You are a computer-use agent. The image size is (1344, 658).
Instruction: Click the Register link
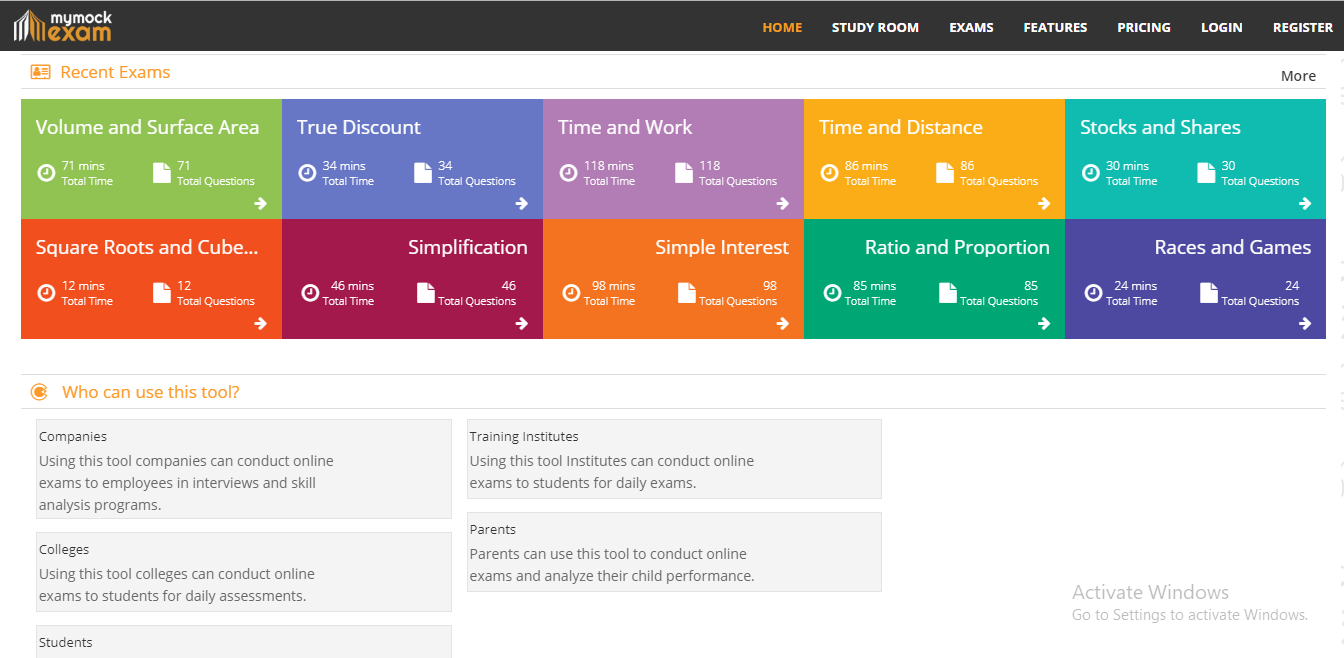point(1302,28)
